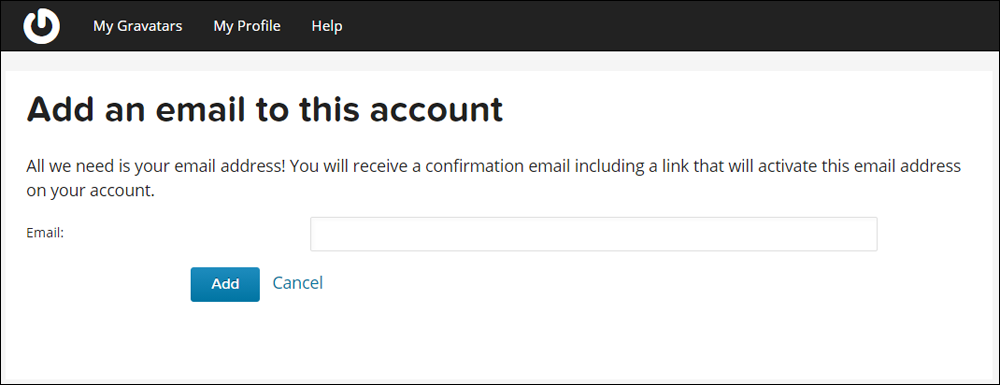1000x385 pixels.
Task: Open the Help menu item
Action: pos(327,26)
